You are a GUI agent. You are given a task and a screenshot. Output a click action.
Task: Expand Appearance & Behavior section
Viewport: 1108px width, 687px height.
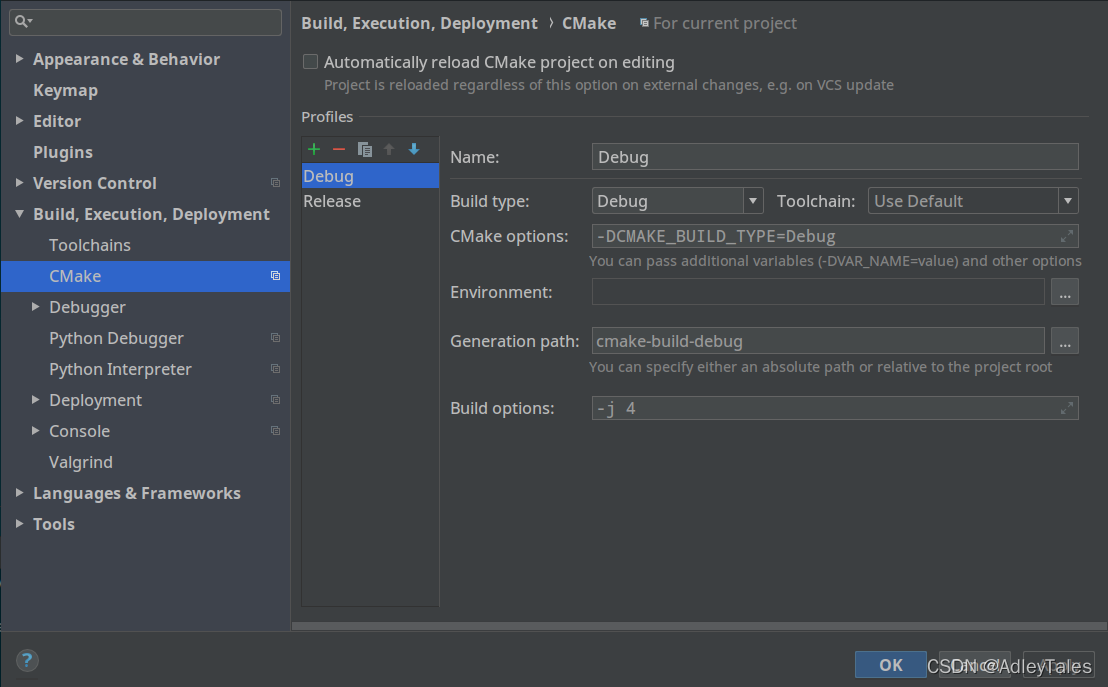19,60
